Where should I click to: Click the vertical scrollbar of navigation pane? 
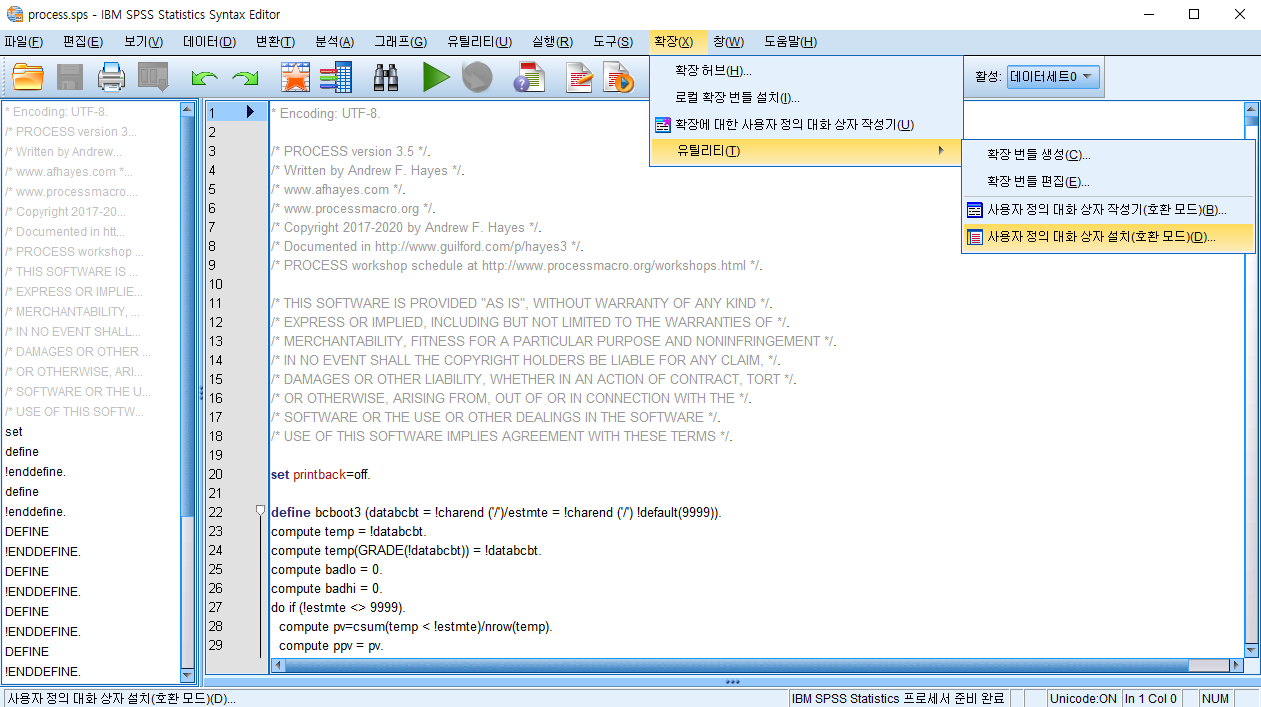[188, 316]
